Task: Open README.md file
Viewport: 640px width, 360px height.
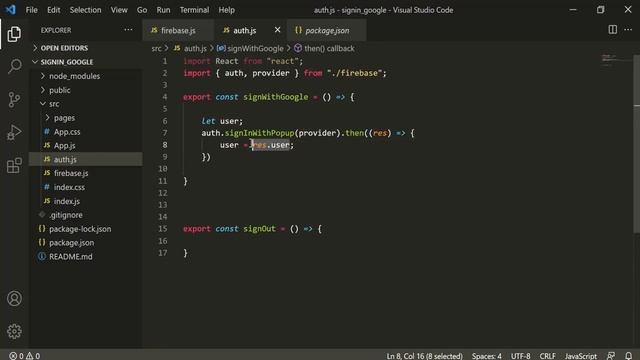Action: click(86, 257)
